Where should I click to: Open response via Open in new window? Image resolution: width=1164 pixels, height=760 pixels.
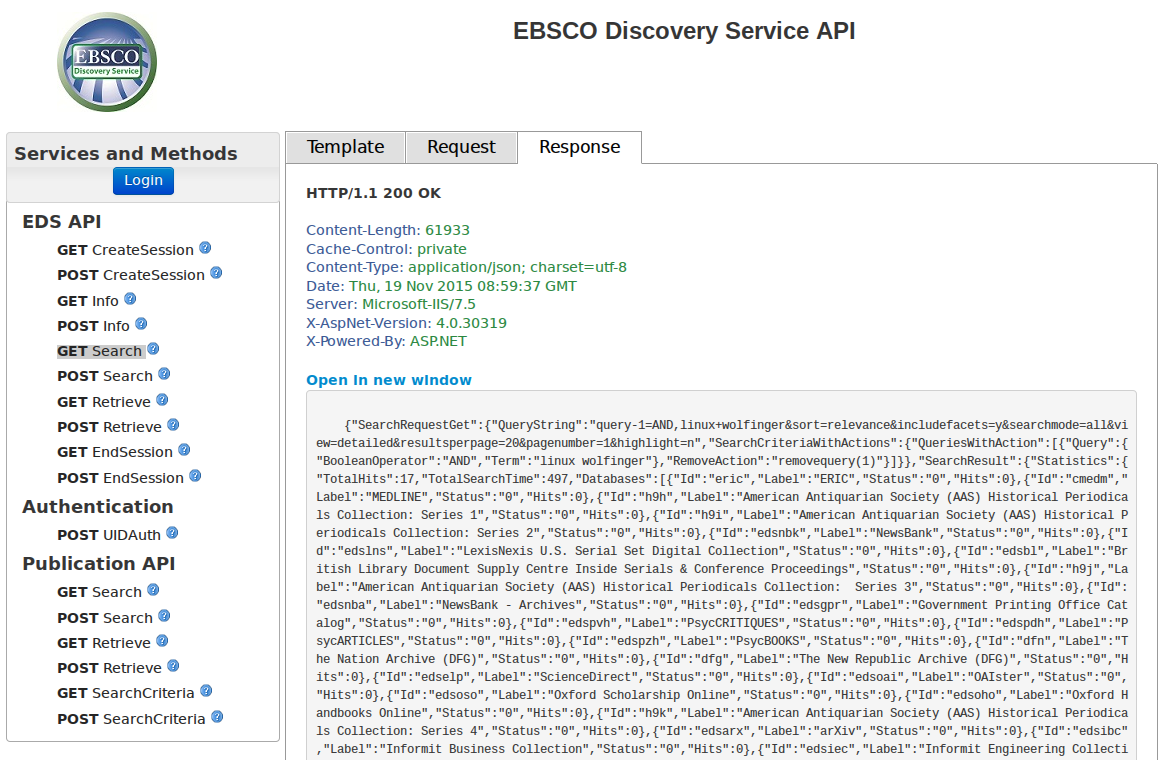click(x=389, y=380)
